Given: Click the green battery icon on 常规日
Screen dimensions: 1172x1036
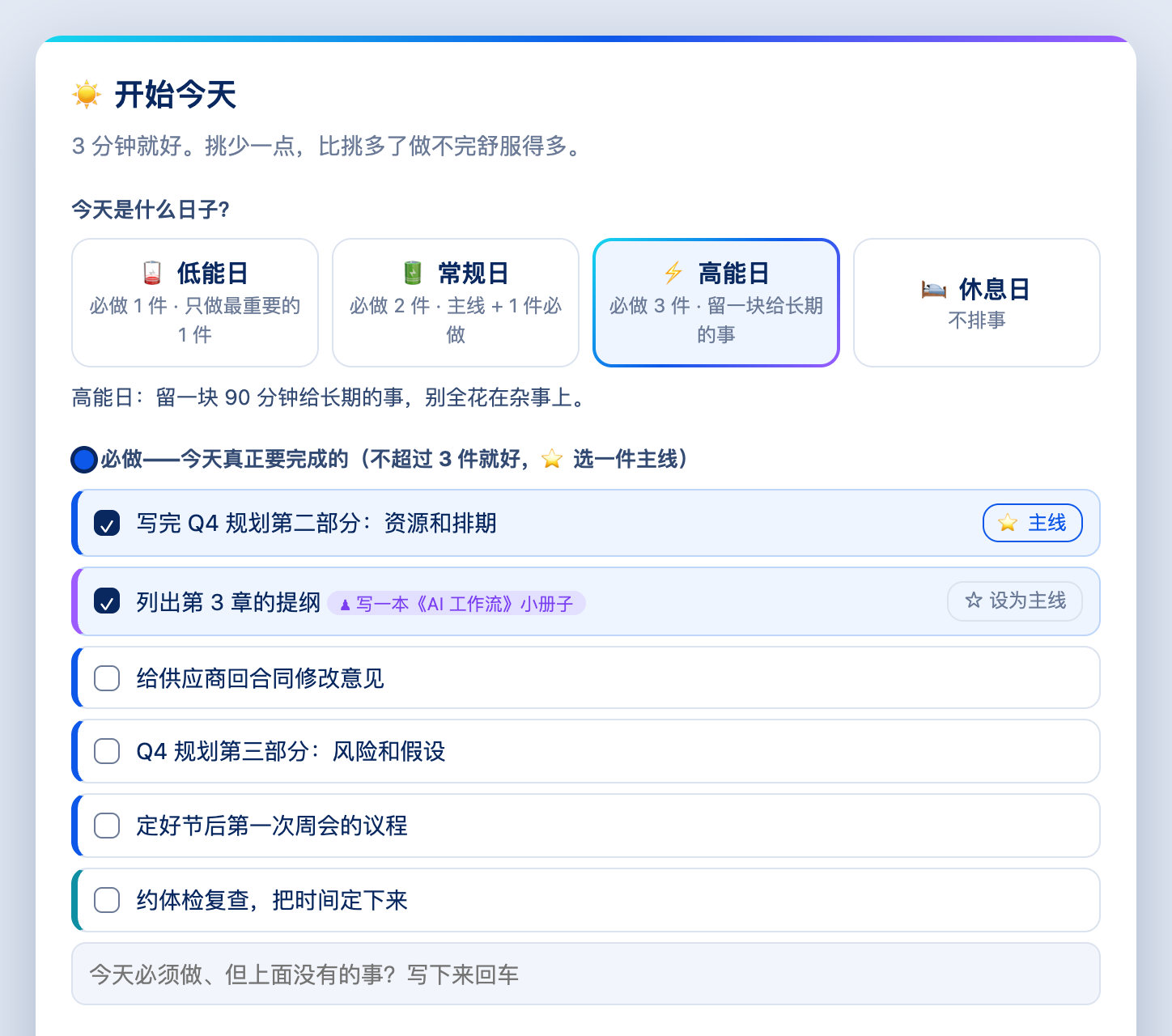Looking at the screenshot, I should (413, 273).
